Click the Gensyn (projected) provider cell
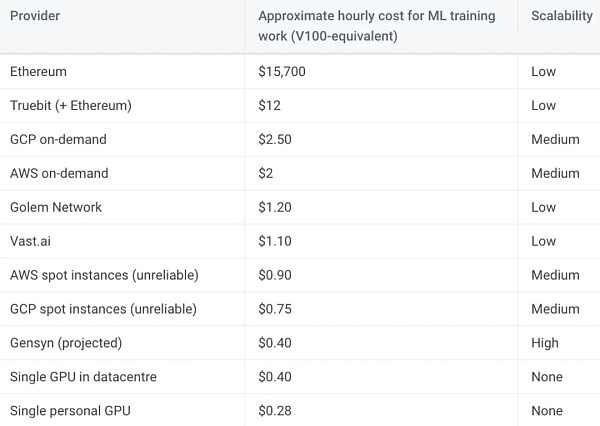Image resolution: width=600 pixels, height=426 pixels. pyautogui.click(x=66, y=343)
